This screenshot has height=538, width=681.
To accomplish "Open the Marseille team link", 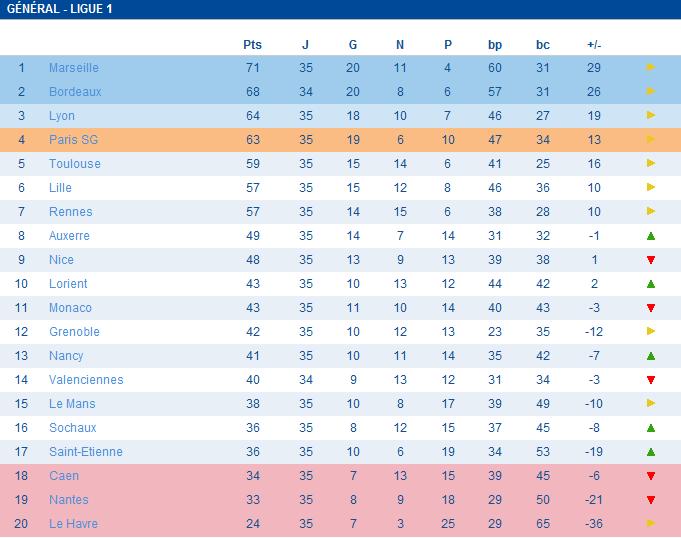I will (74, 68).
